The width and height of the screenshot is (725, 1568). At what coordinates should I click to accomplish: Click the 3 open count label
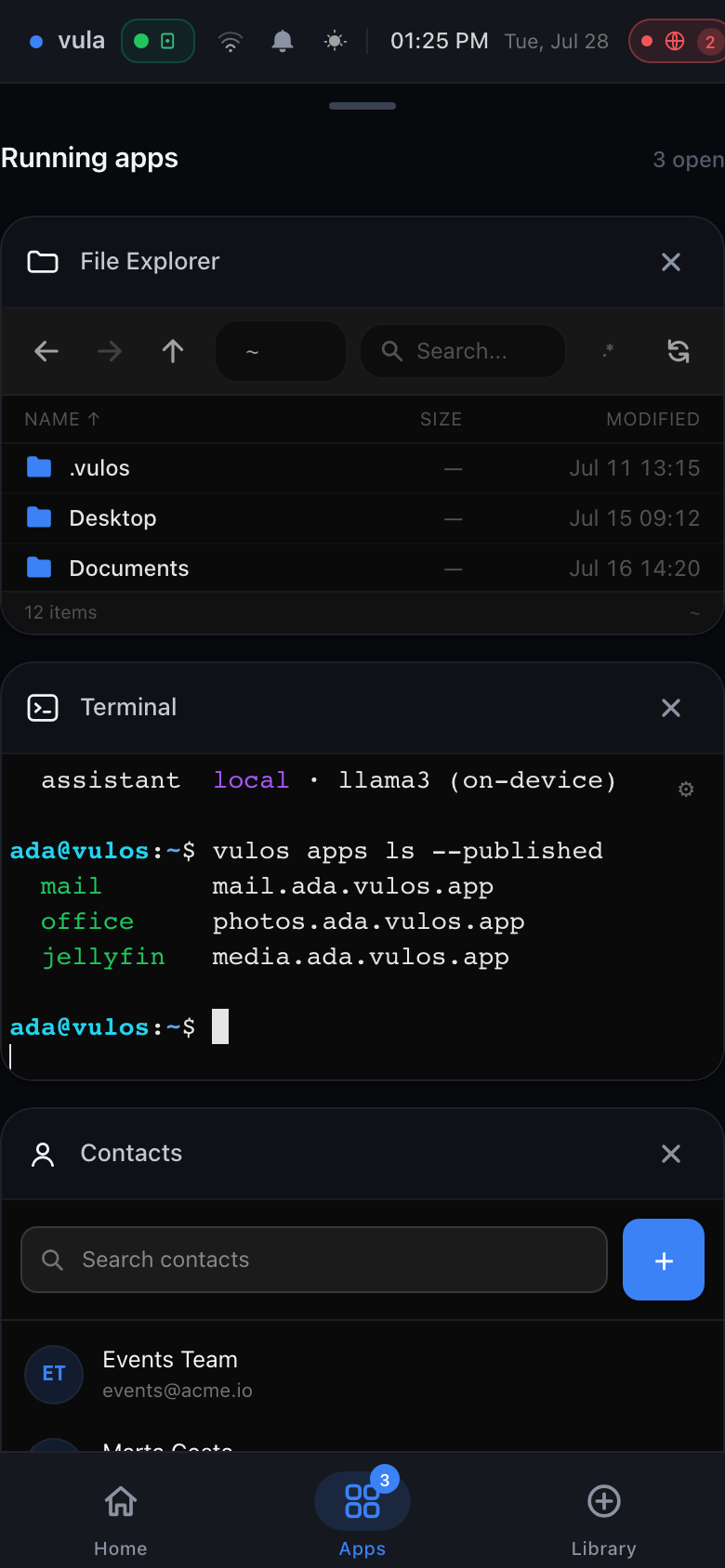point(688,160)
